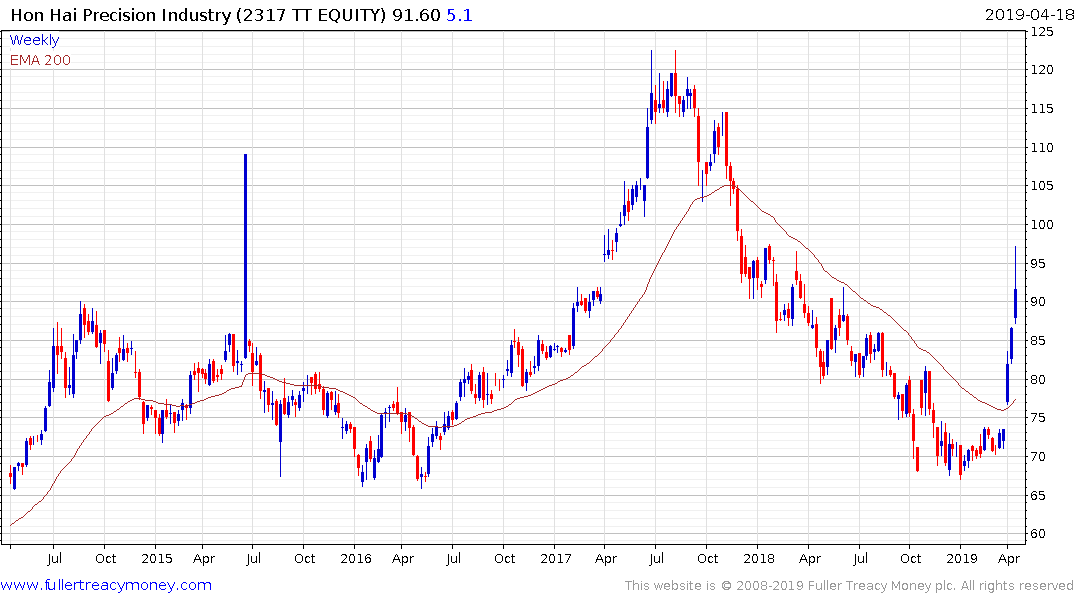This screenshot has height=600, width=1075.
Task: Click the 90 price axis label
Action: click(1039, 302)
